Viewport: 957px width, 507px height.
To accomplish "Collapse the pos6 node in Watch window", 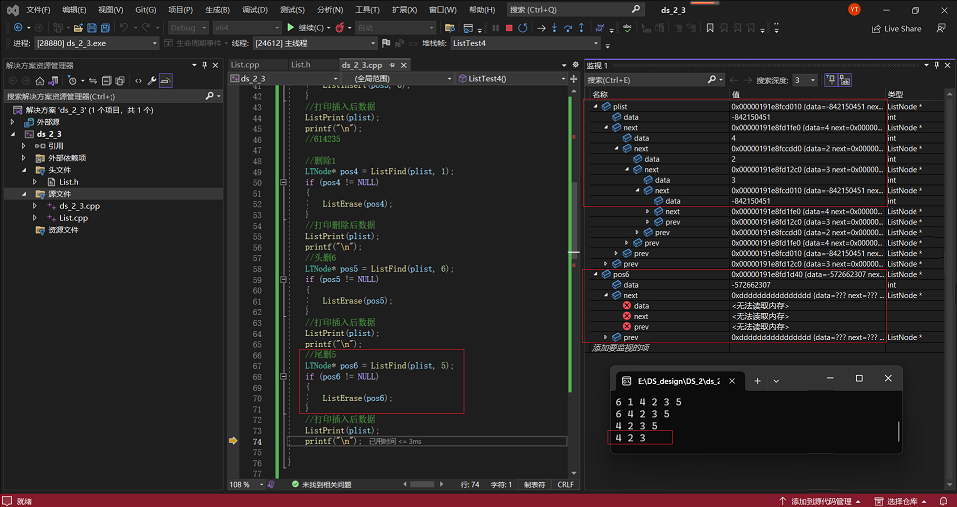I will tap(595, 274).
